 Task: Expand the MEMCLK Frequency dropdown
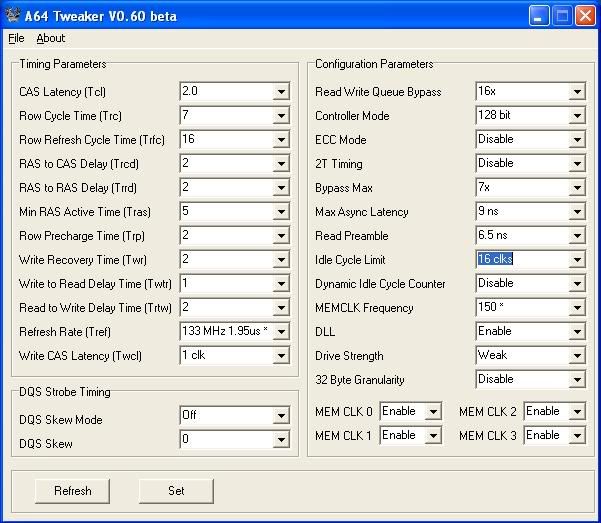577,308
